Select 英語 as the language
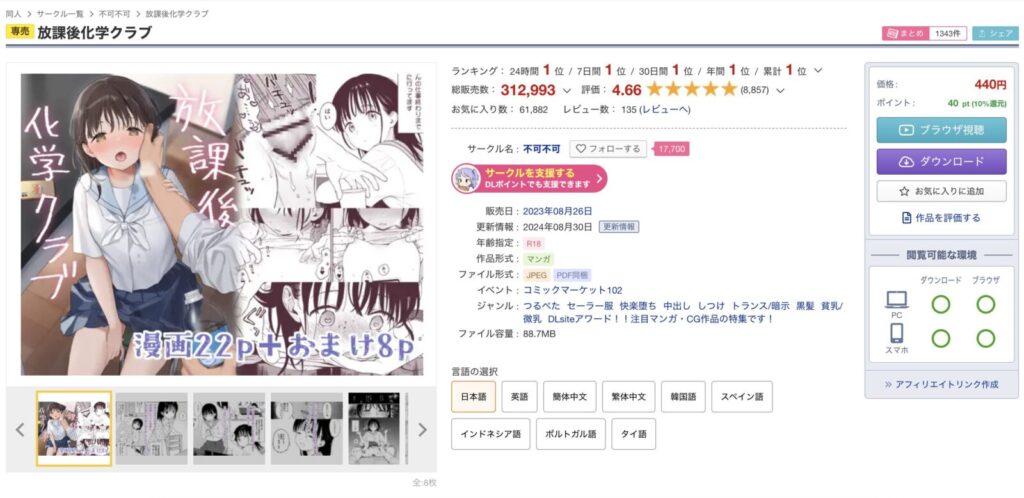The width and height of the screenshot is (1024, 498). tap(519, 397)
